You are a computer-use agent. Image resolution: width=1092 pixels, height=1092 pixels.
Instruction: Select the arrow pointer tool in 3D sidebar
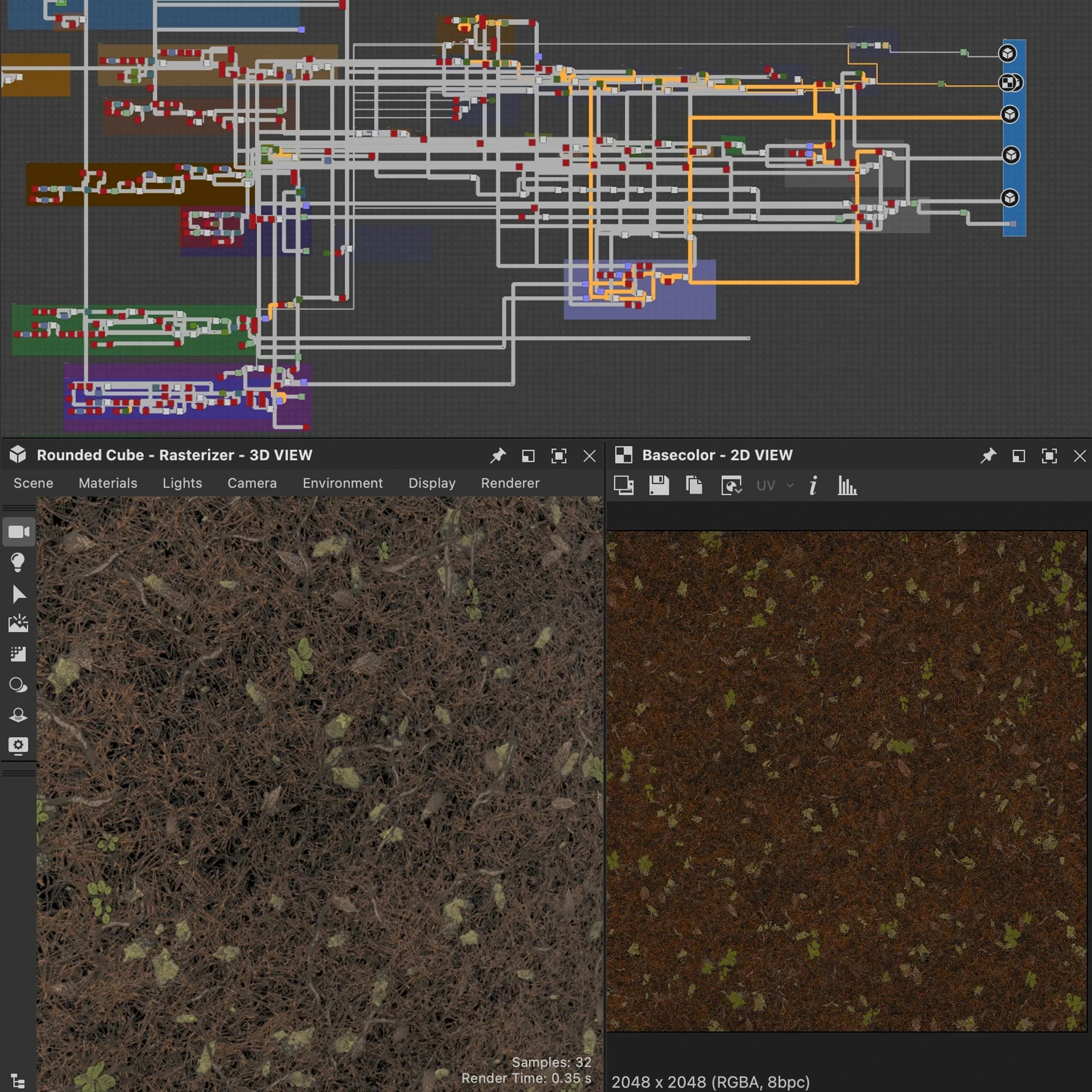point(18,594)
